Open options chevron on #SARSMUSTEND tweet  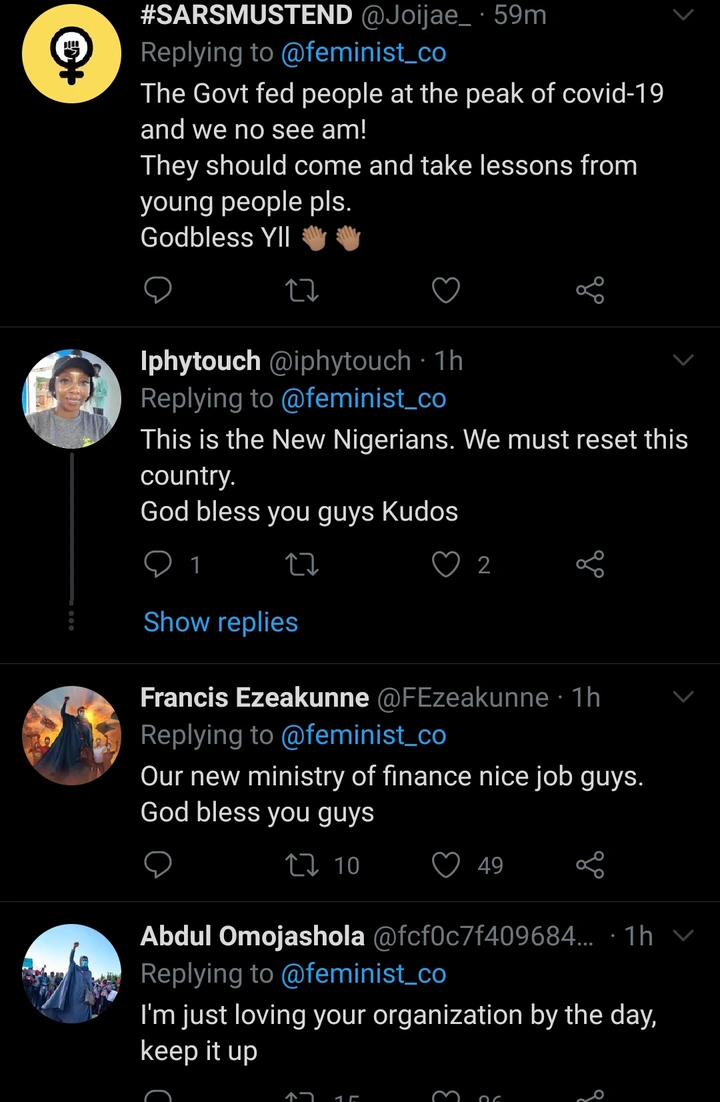[x=684, y=15]
